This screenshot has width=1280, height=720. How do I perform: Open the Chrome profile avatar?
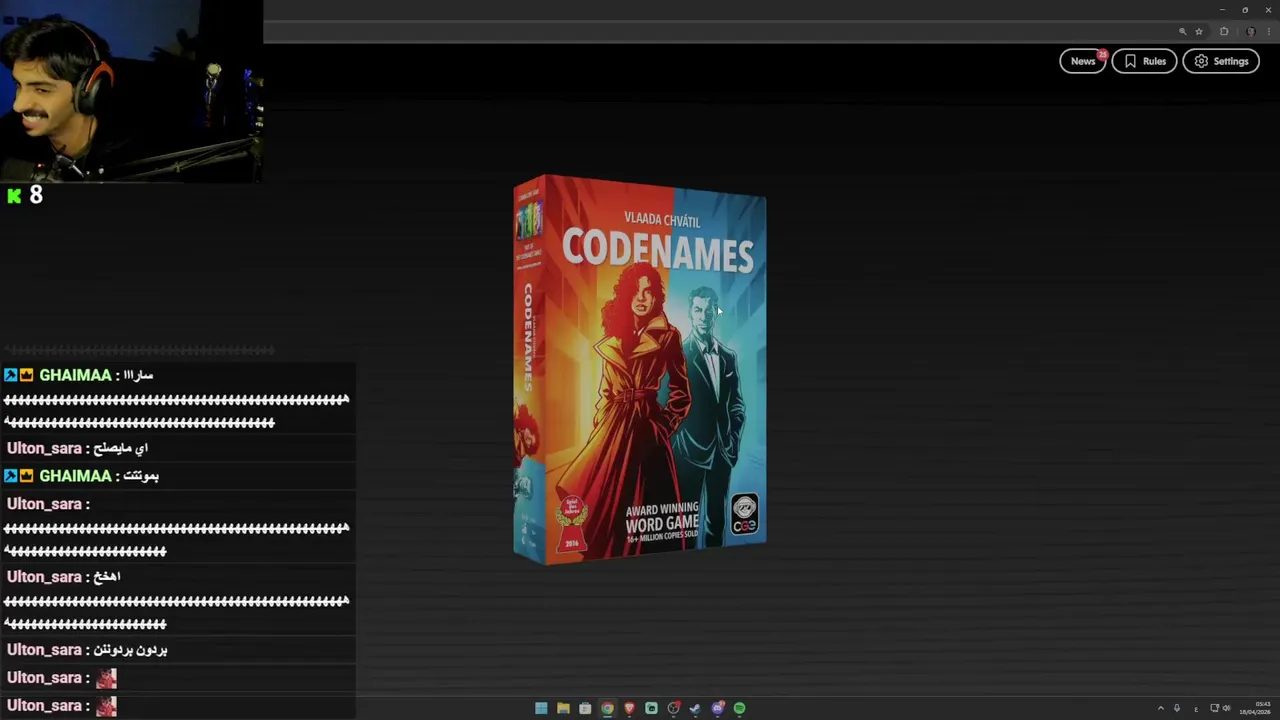[x=1250, y=31]
